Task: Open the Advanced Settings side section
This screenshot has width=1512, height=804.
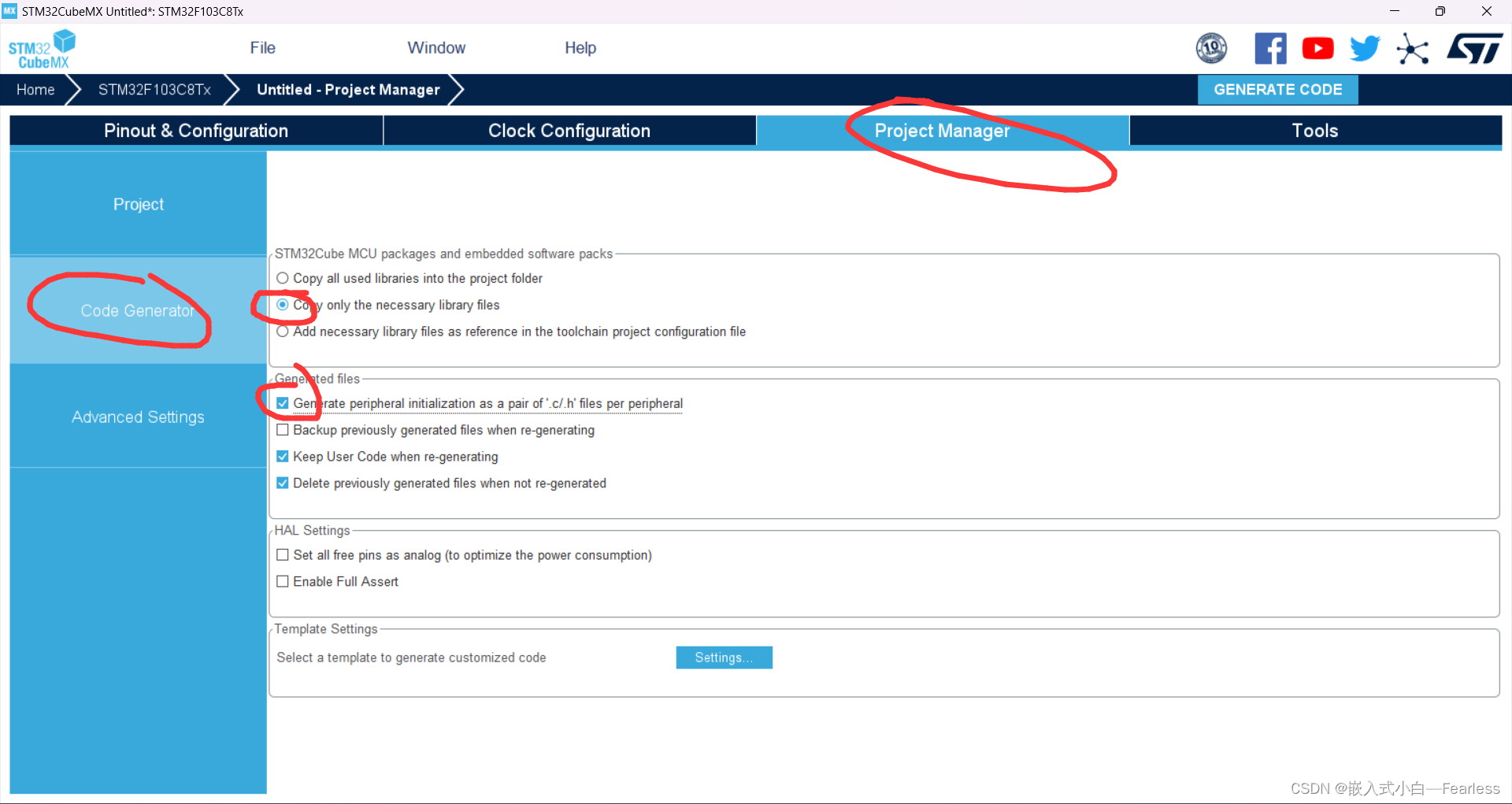Action: coord(139,417)
